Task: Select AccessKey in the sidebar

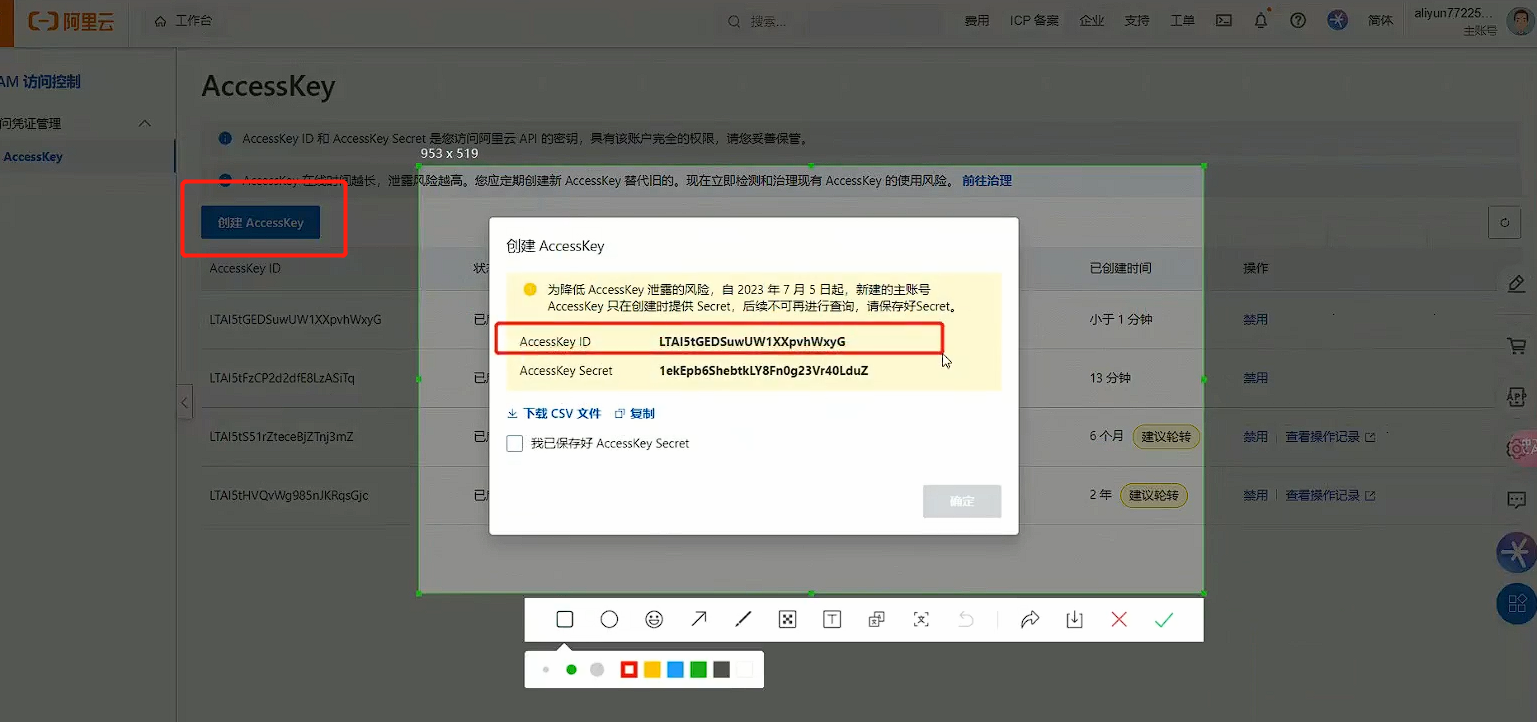Action: tap(33, 157)
